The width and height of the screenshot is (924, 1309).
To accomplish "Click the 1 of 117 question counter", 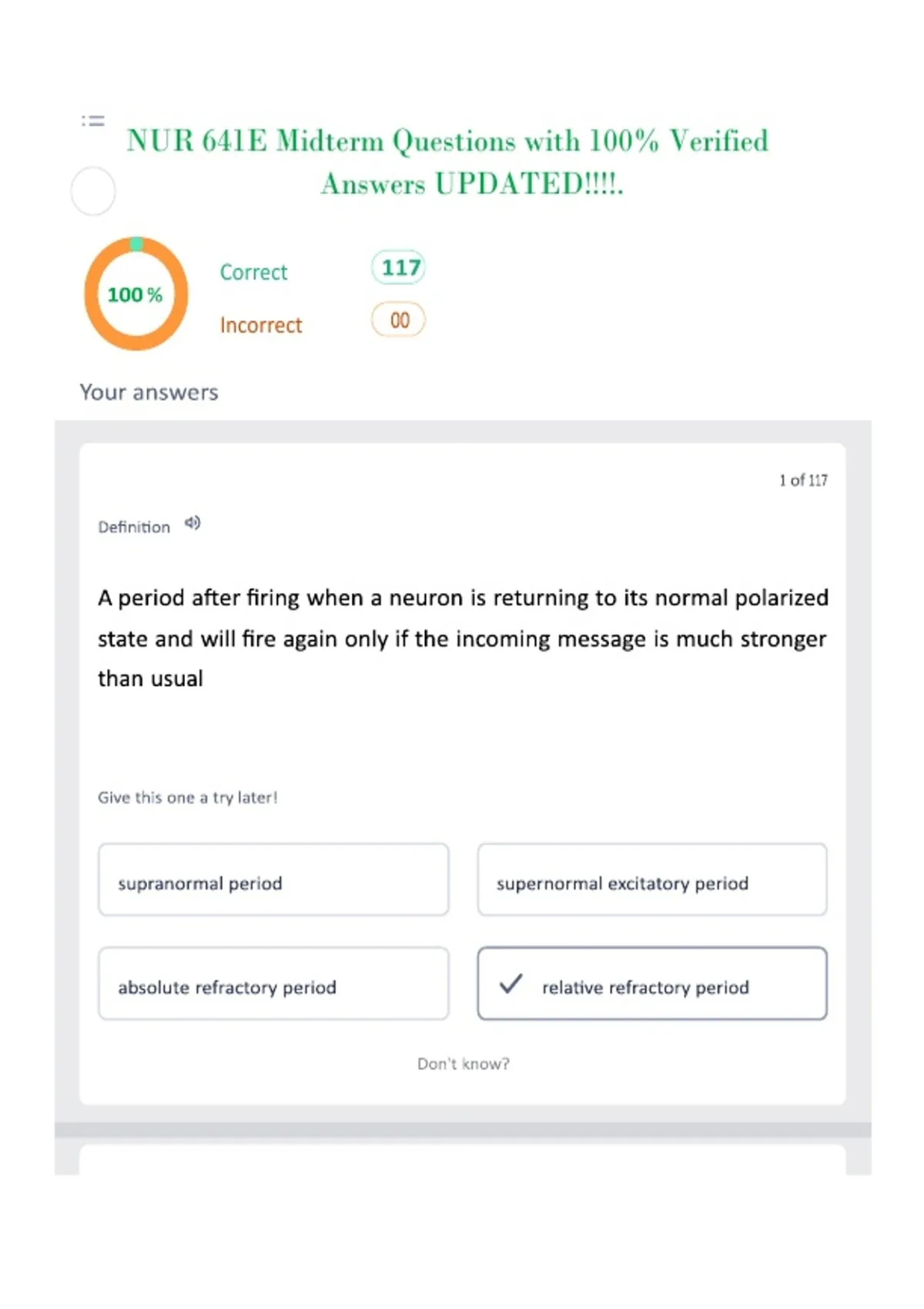I will tap(803, 480).
